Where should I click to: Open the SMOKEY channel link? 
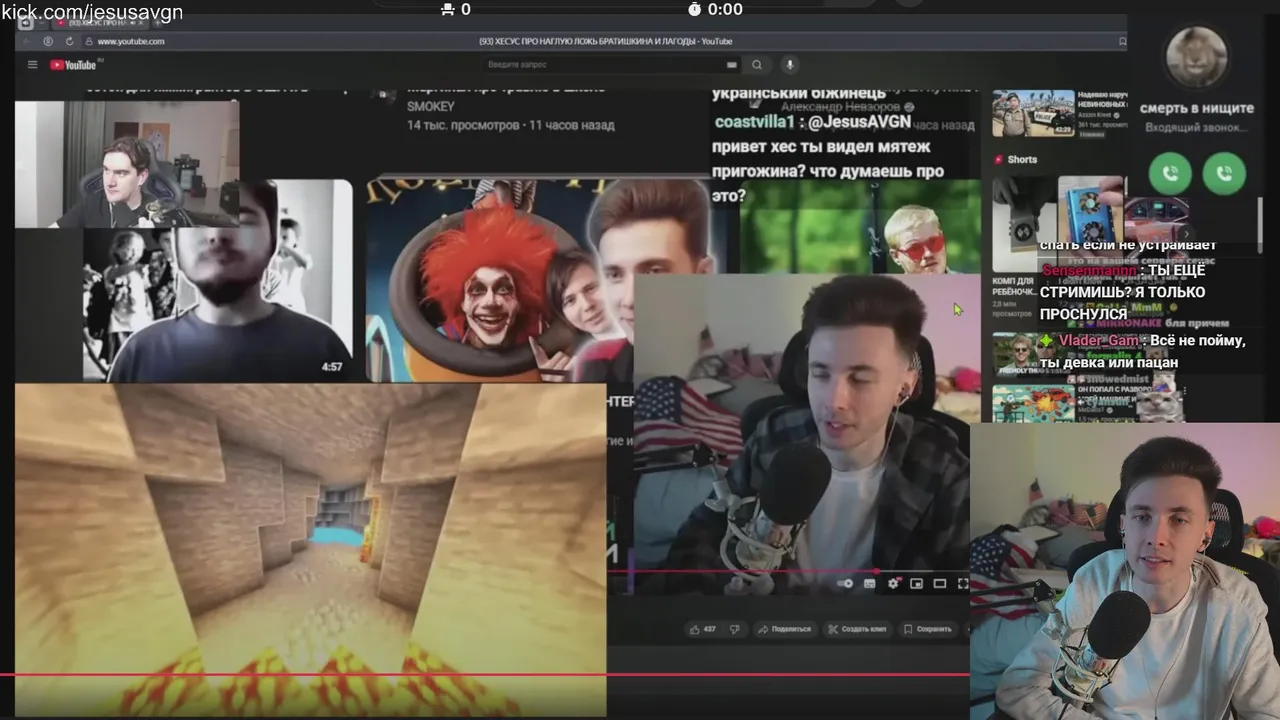pos(430,106)
